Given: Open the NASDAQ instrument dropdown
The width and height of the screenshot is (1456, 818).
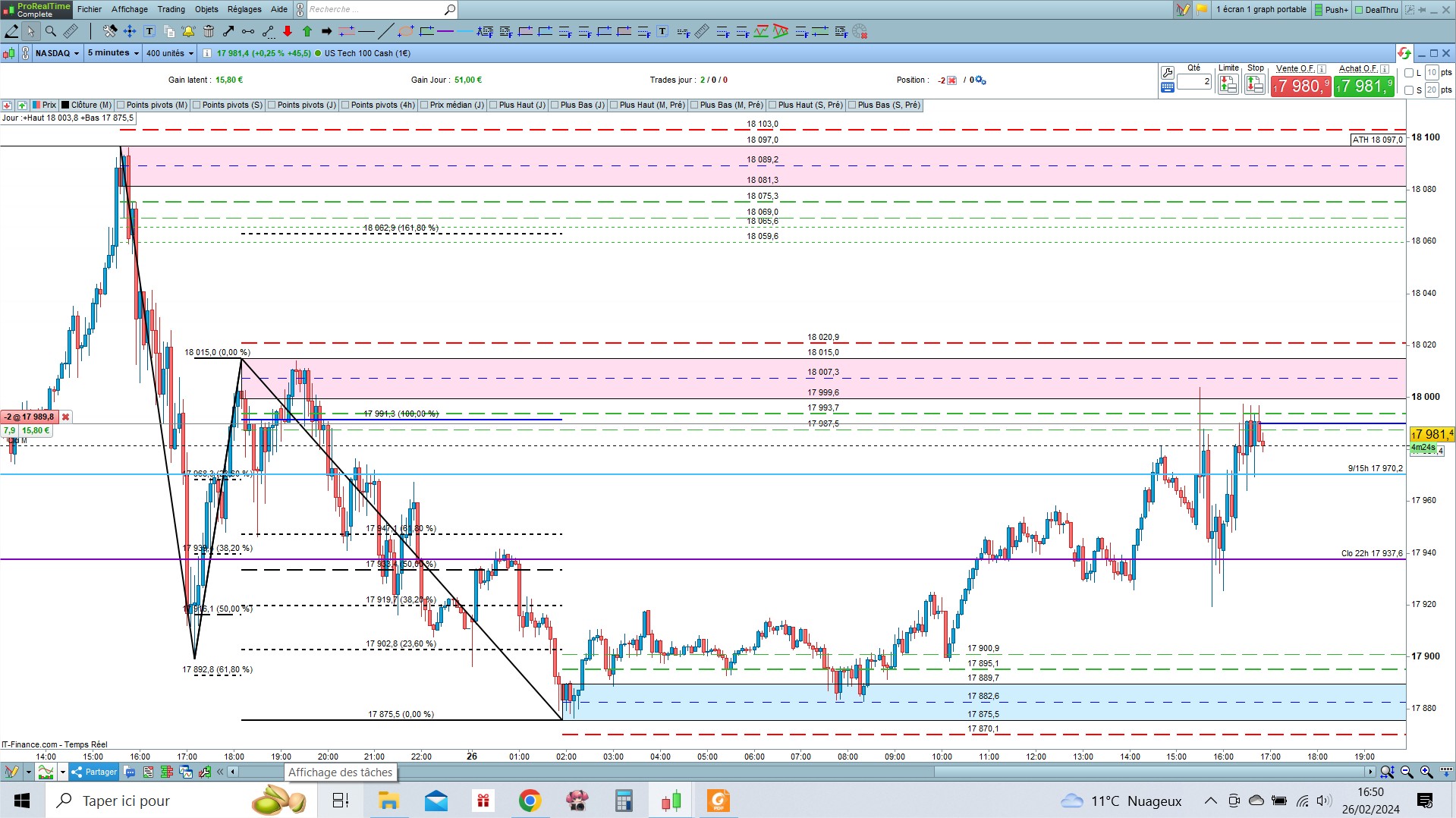Looking at the screenshot, I should [57, 53].
